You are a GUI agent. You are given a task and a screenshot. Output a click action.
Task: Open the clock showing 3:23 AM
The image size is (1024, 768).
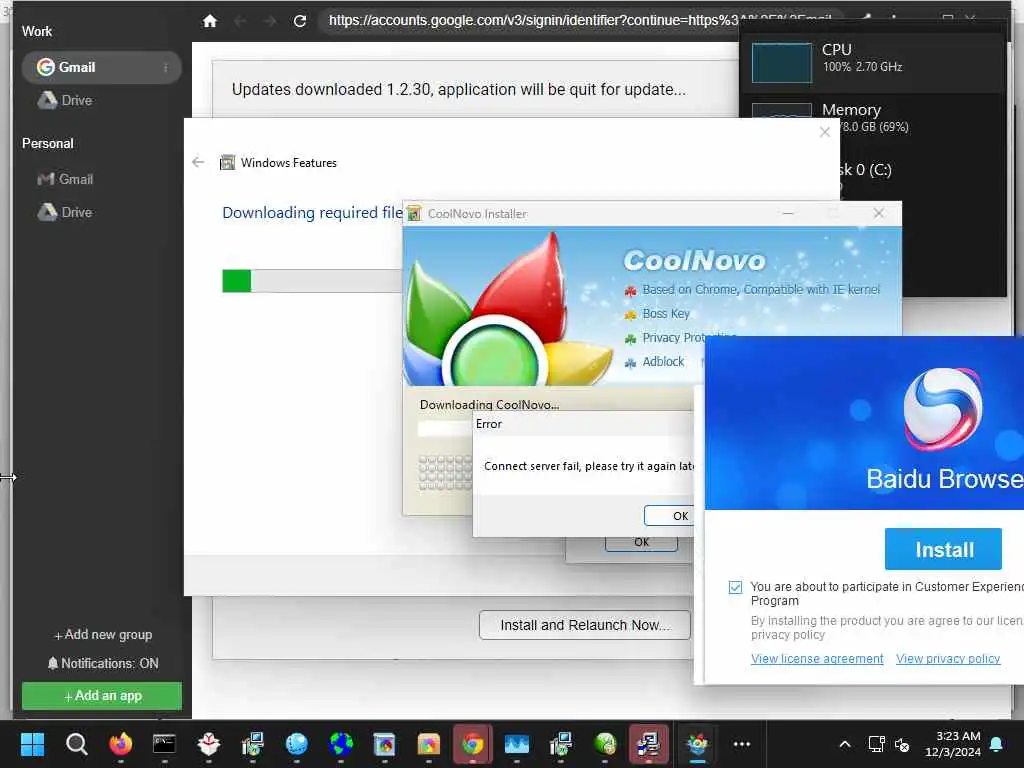[953, 744]
